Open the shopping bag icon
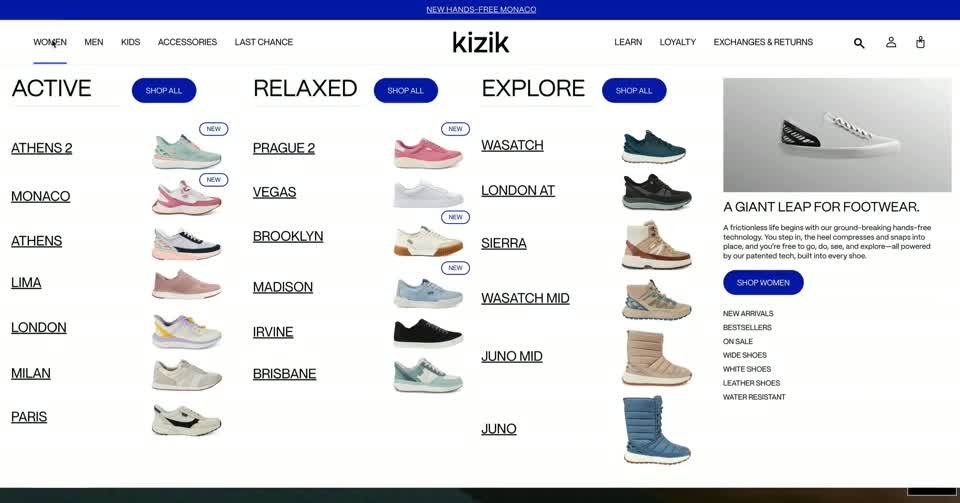This screenshot has width=960, height=503. pos(920,42)
